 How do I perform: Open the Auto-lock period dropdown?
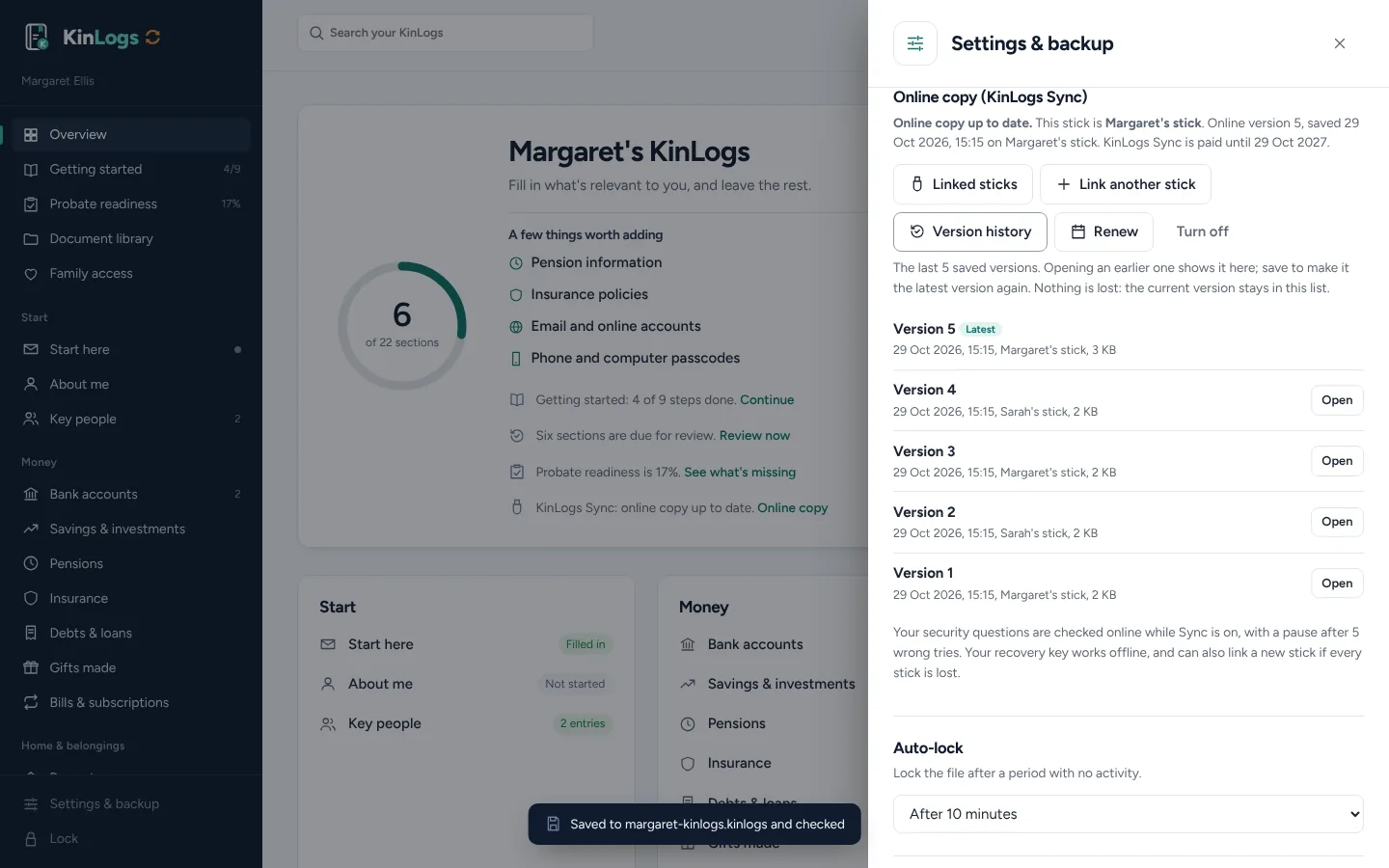click(1128, 814)
